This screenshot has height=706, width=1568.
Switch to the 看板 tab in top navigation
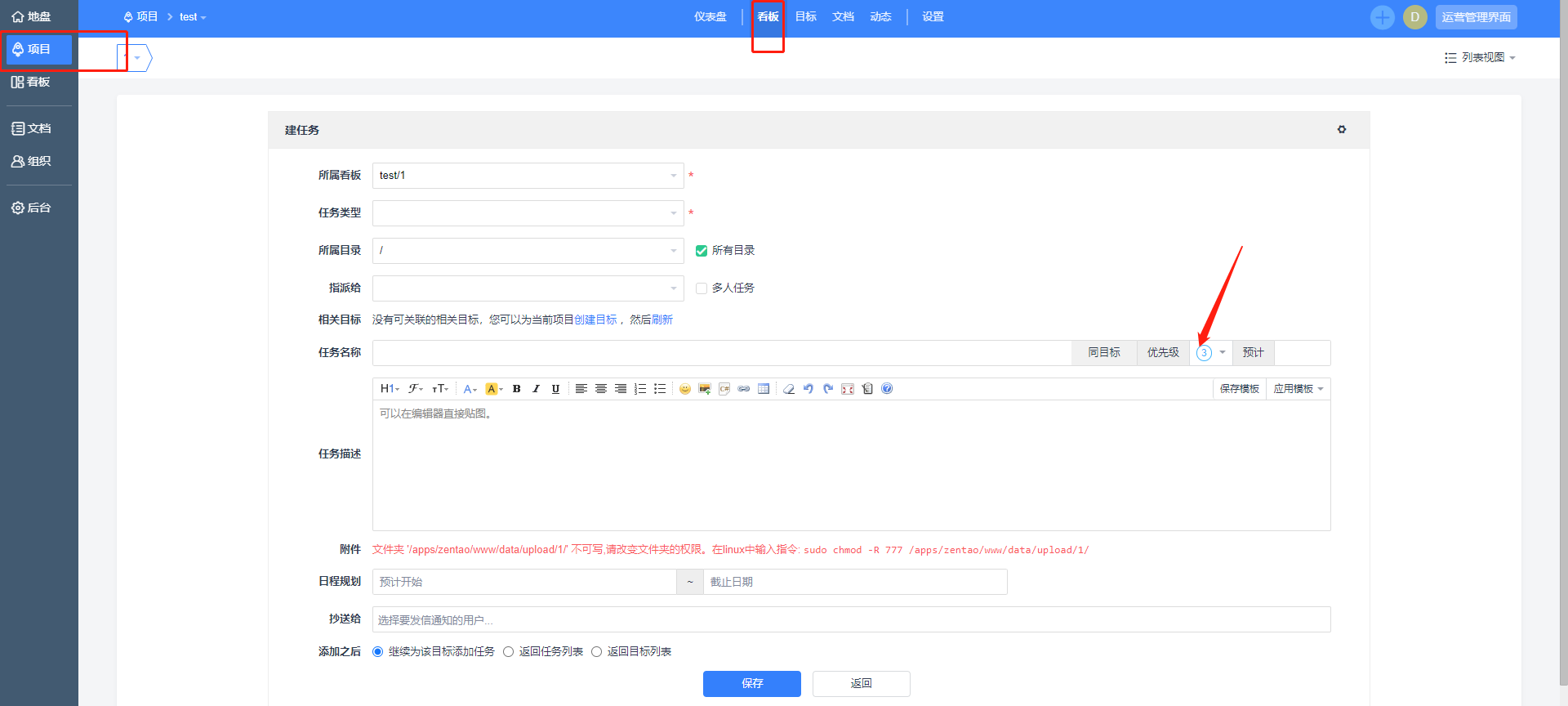(x=768, y=17)
